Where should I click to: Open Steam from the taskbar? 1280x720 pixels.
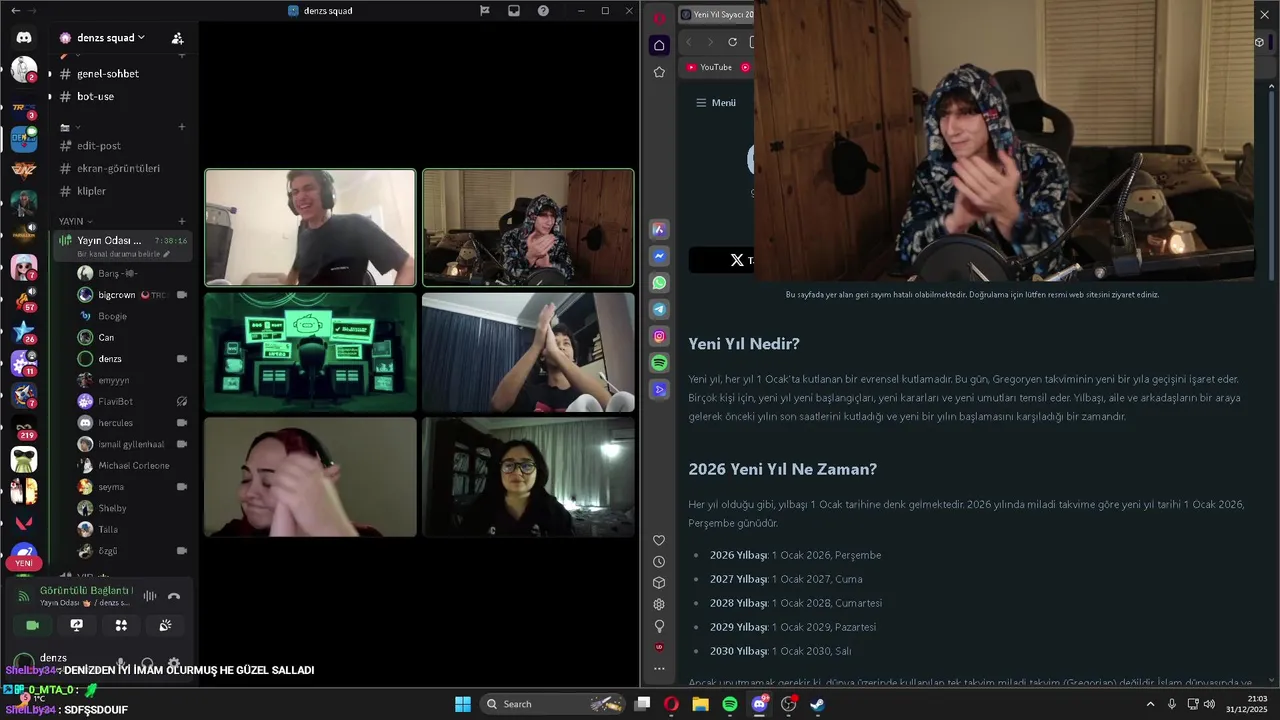click(x=817, y=704)
